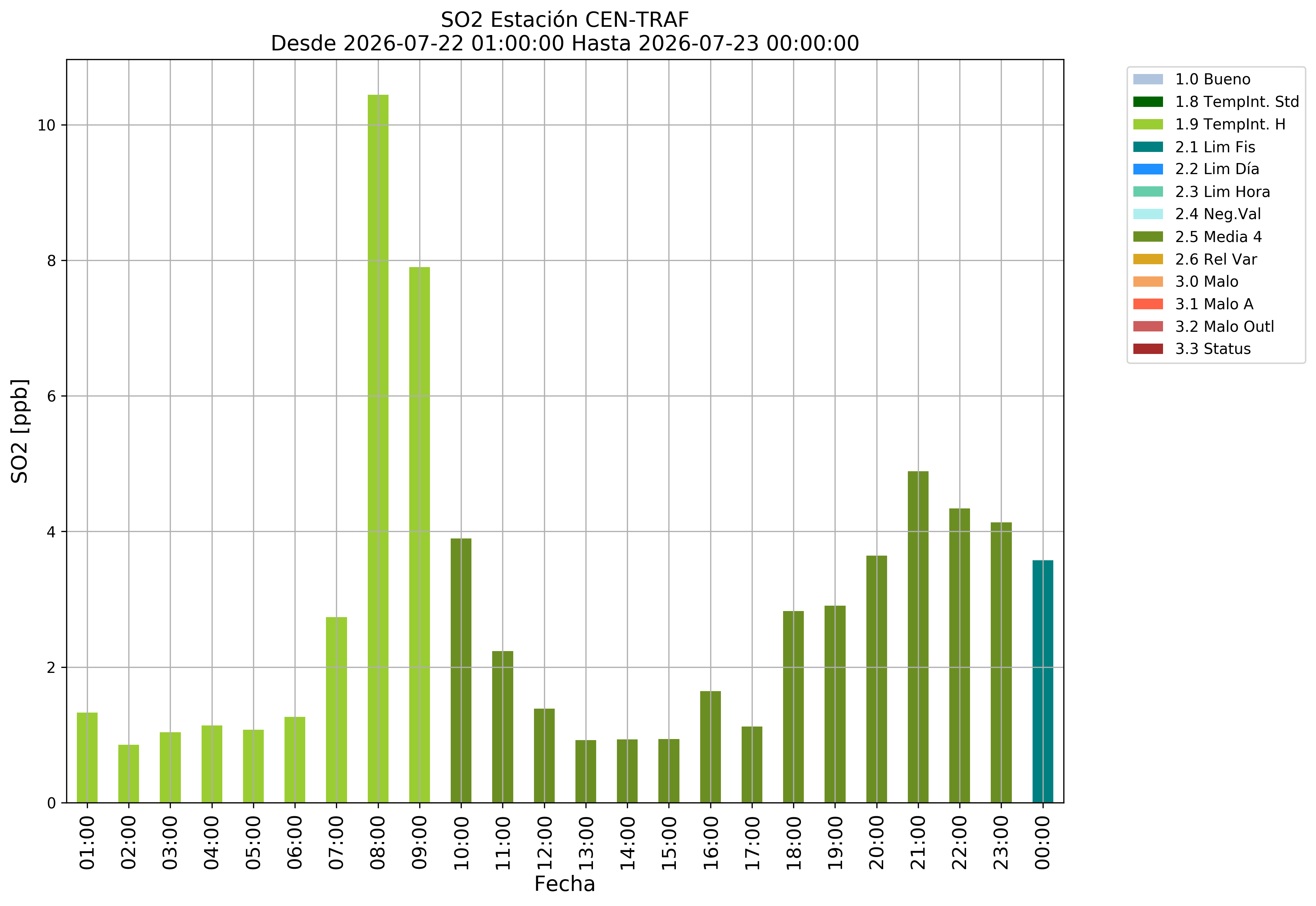Click the y-axis tick label "8"

click(x=51, y=261)
